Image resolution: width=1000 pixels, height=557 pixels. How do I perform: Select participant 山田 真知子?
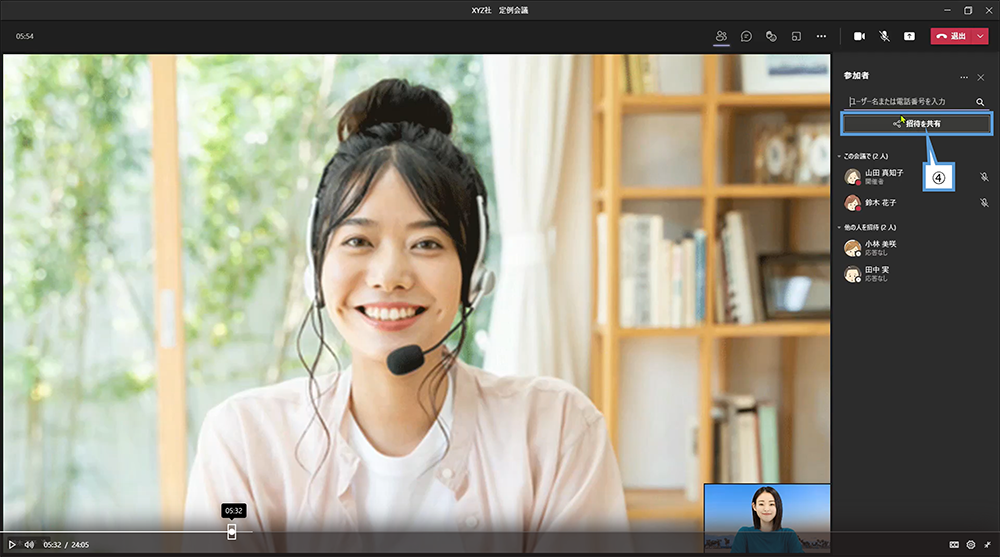[x=916, y=177]
